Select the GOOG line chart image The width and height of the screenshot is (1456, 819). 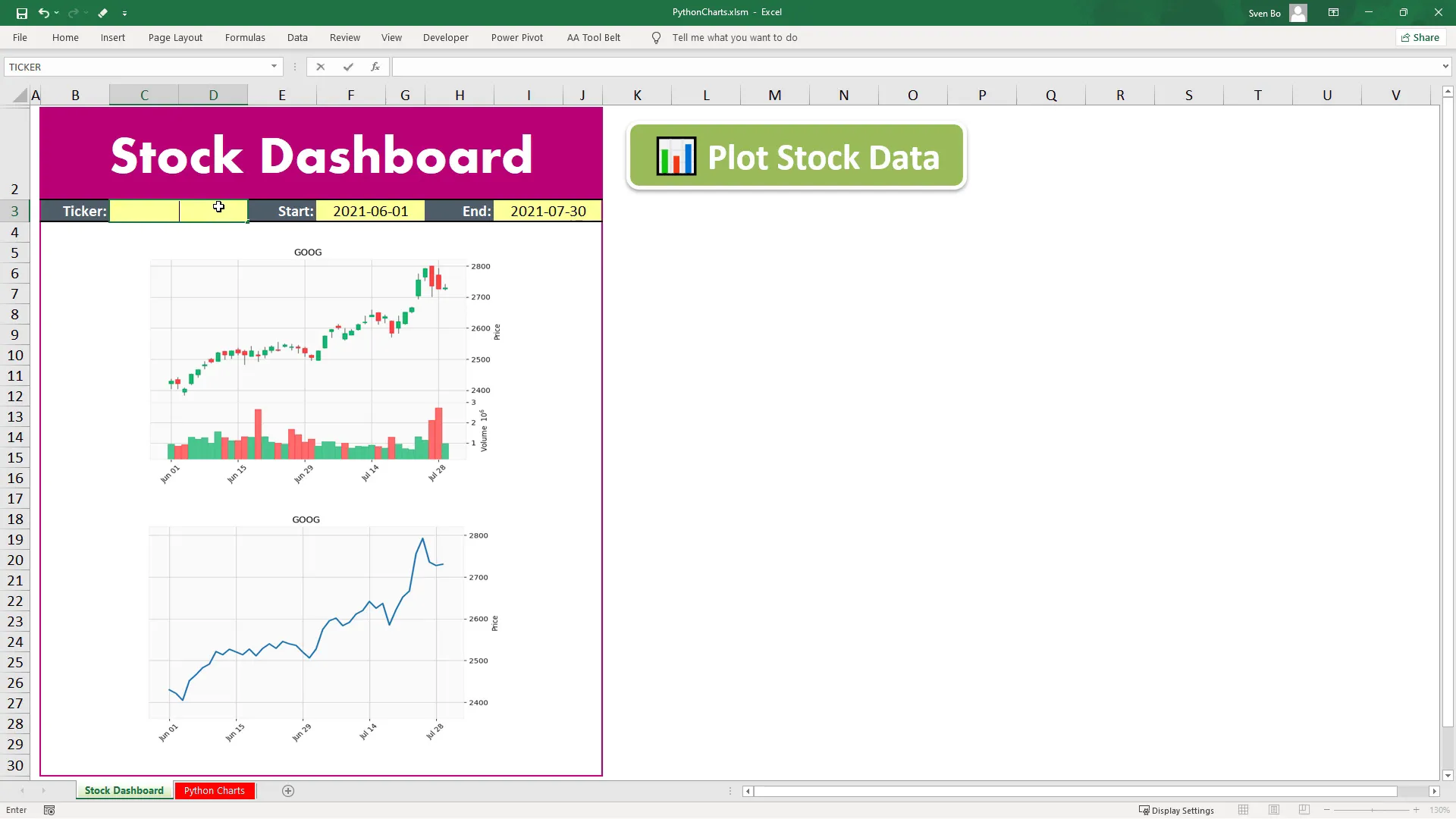pyautogui.click(x=323, y=632)
